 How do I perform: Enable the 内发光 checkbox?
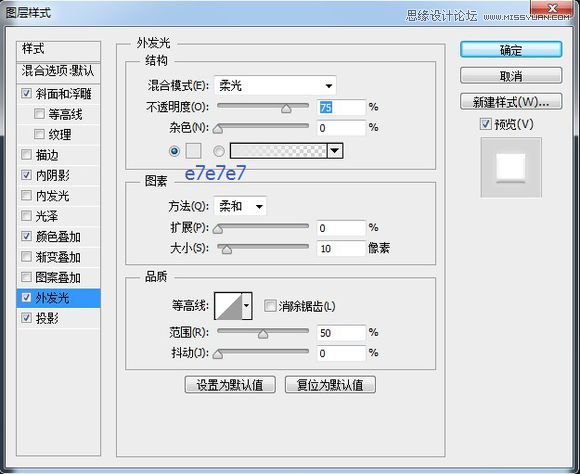(26, 195)
